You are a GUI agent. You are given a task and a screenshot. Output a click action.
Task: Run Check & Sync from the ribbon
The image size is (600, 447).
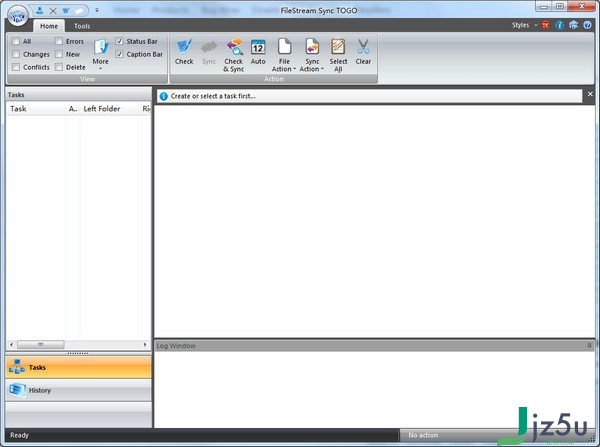tap(234, 55)
